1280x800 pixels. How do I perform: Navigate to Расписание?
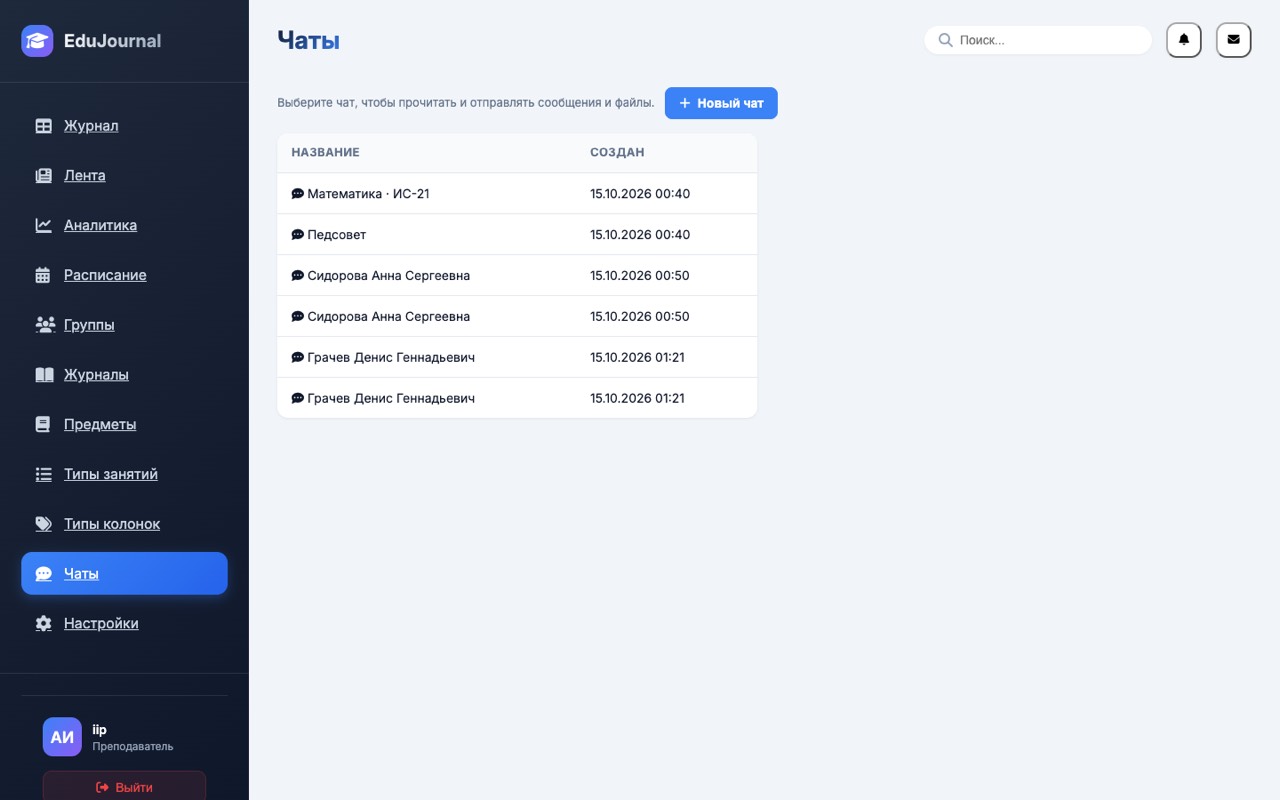coord(124,275)
